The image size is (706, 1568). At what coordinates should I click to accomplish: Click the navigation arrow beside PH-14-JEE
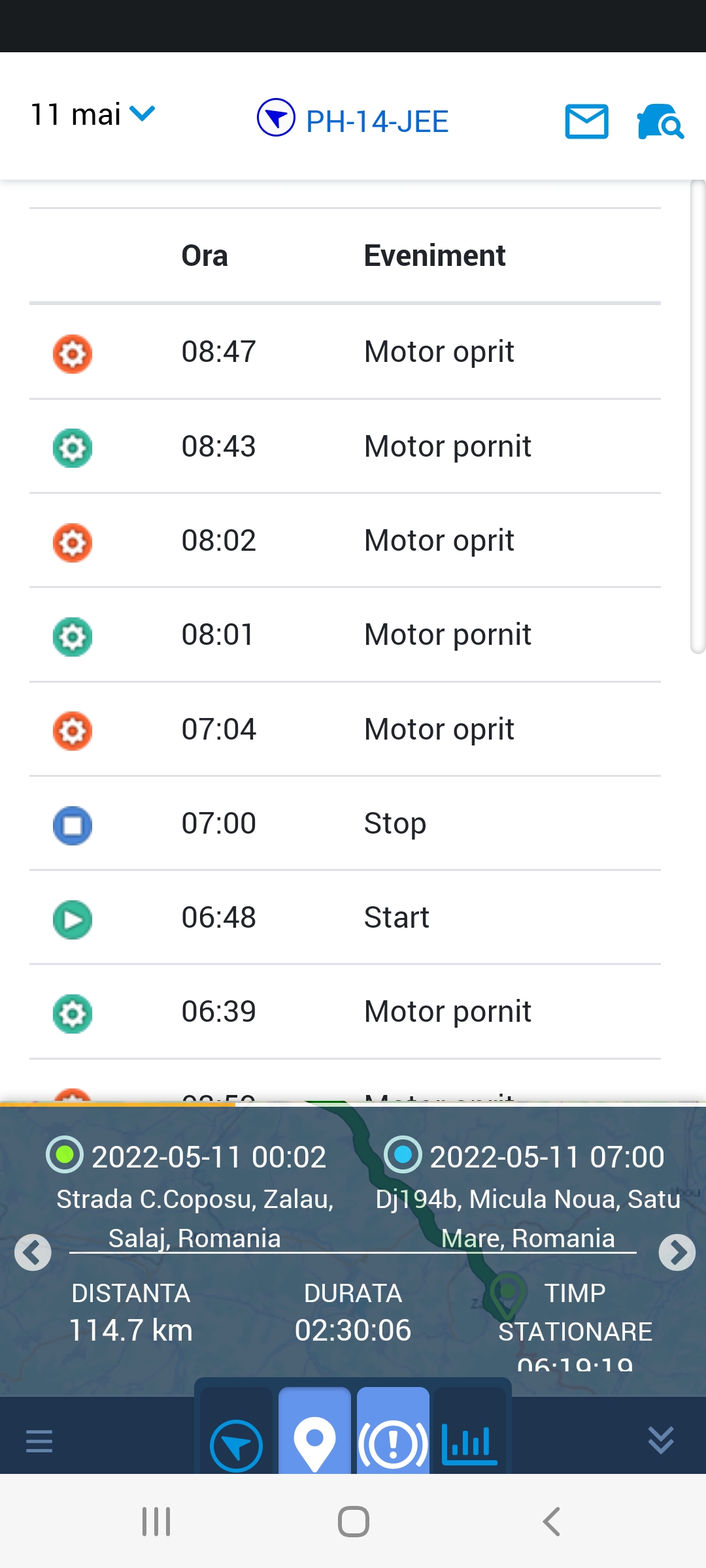click(x=276, y=118)
